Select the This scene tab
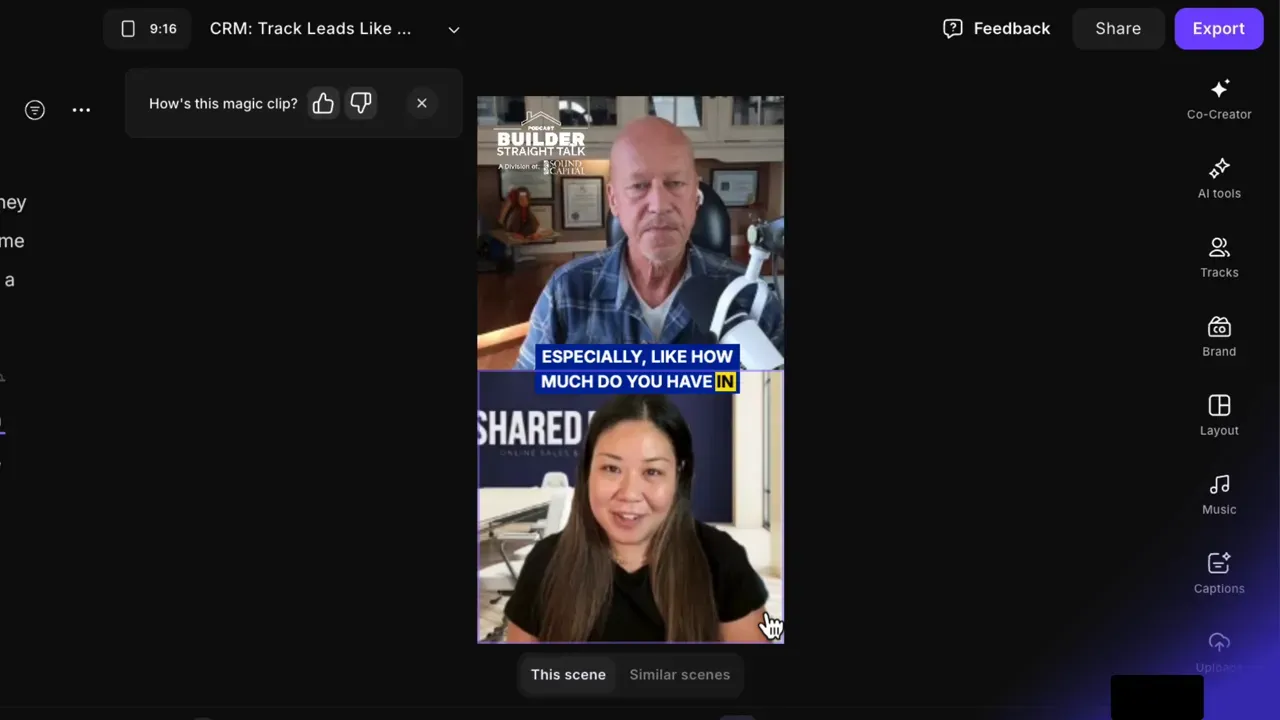Screen dimensions: 1280x720 pyautogui.click(x=568, y=675)
